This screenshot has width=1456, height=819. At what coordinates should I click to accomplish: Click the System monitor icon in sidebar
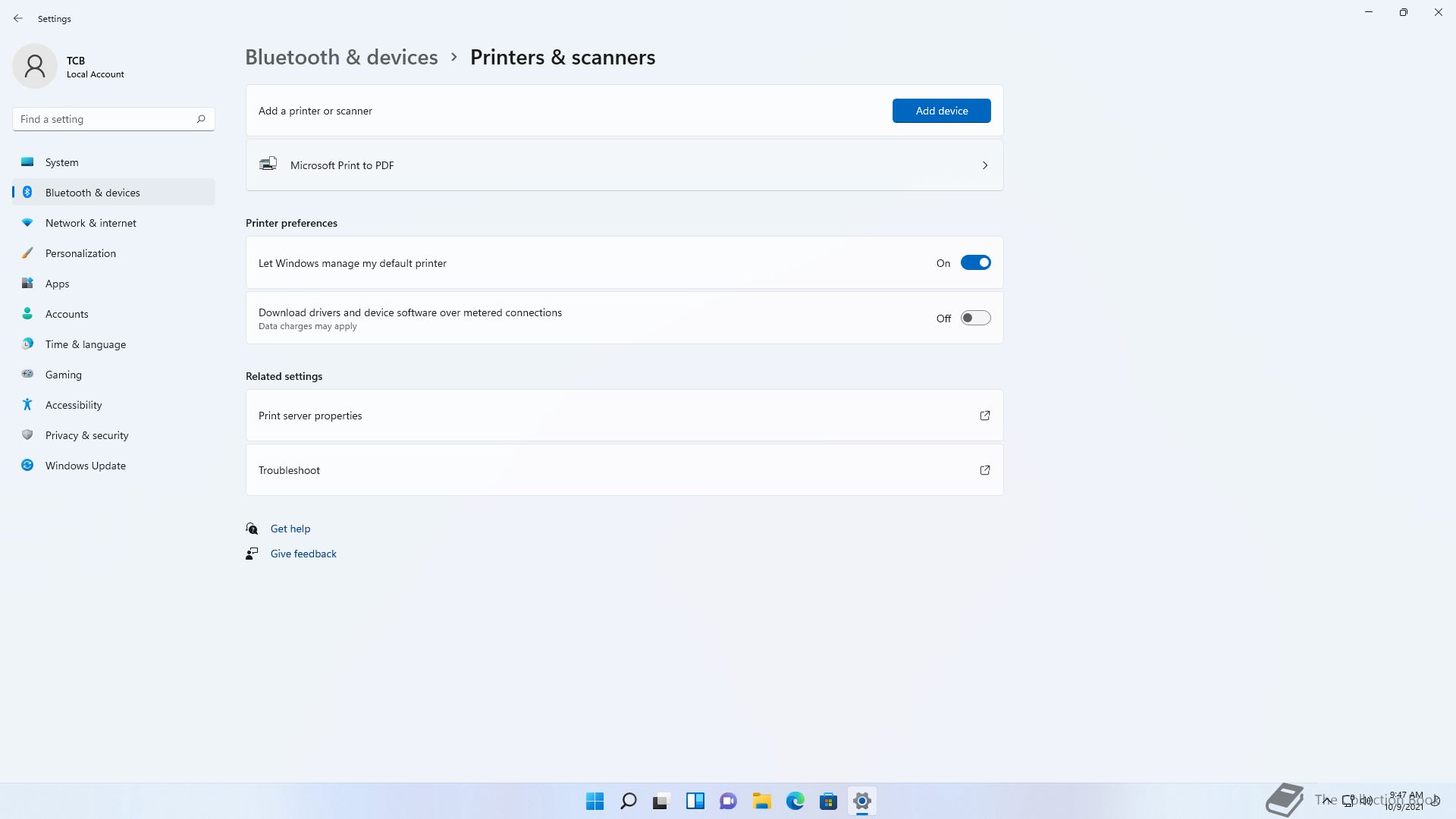27,162
